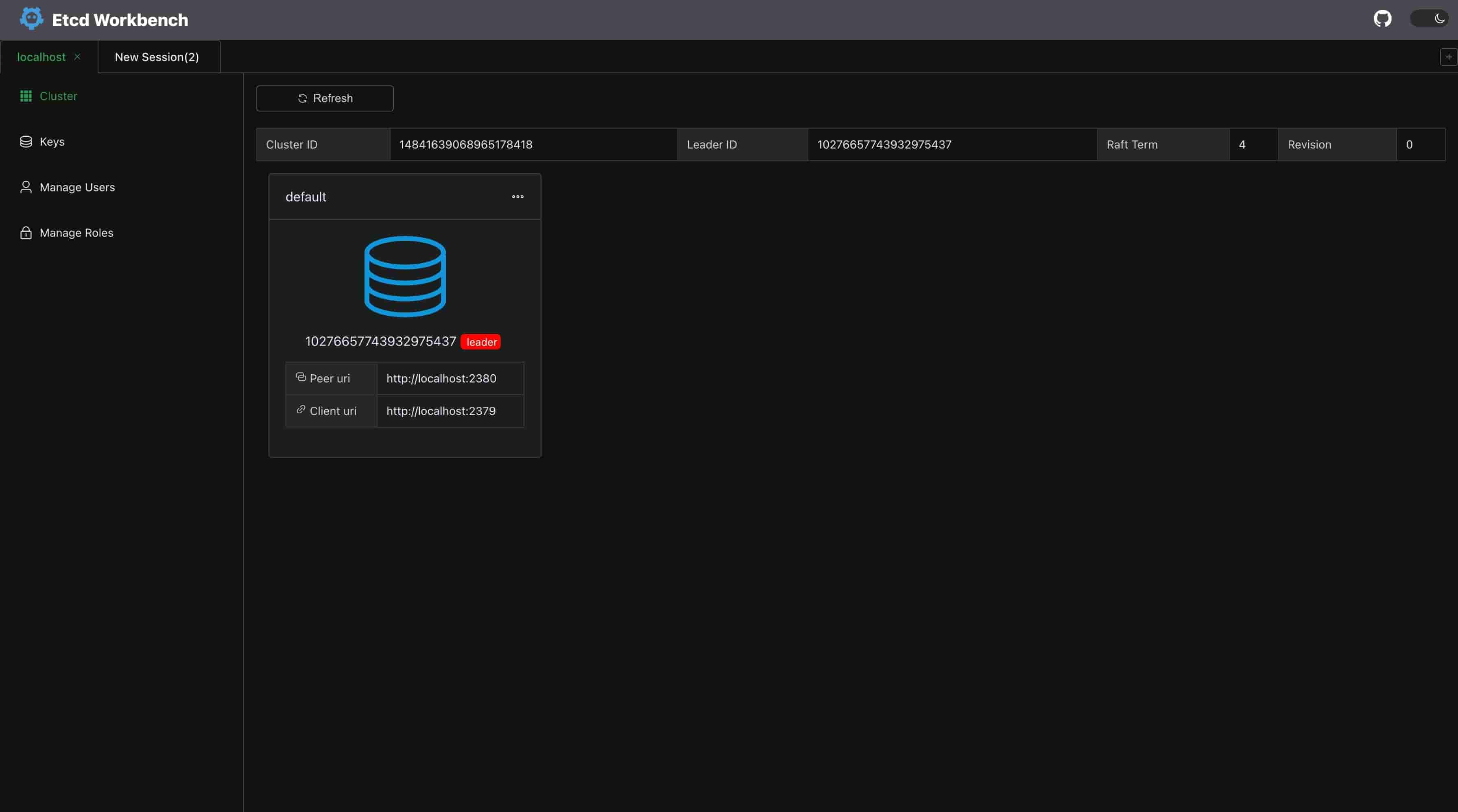Select member ID 10276657743932975437 in card
Screen dimensions: 1458x812
pos(380,341)
